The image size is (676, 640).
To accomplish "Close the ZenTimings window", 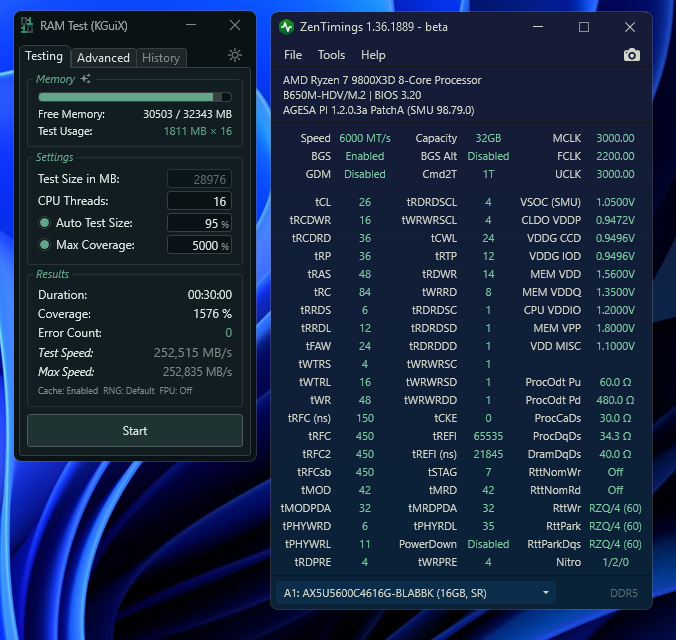I will click(x=630, y=27).
